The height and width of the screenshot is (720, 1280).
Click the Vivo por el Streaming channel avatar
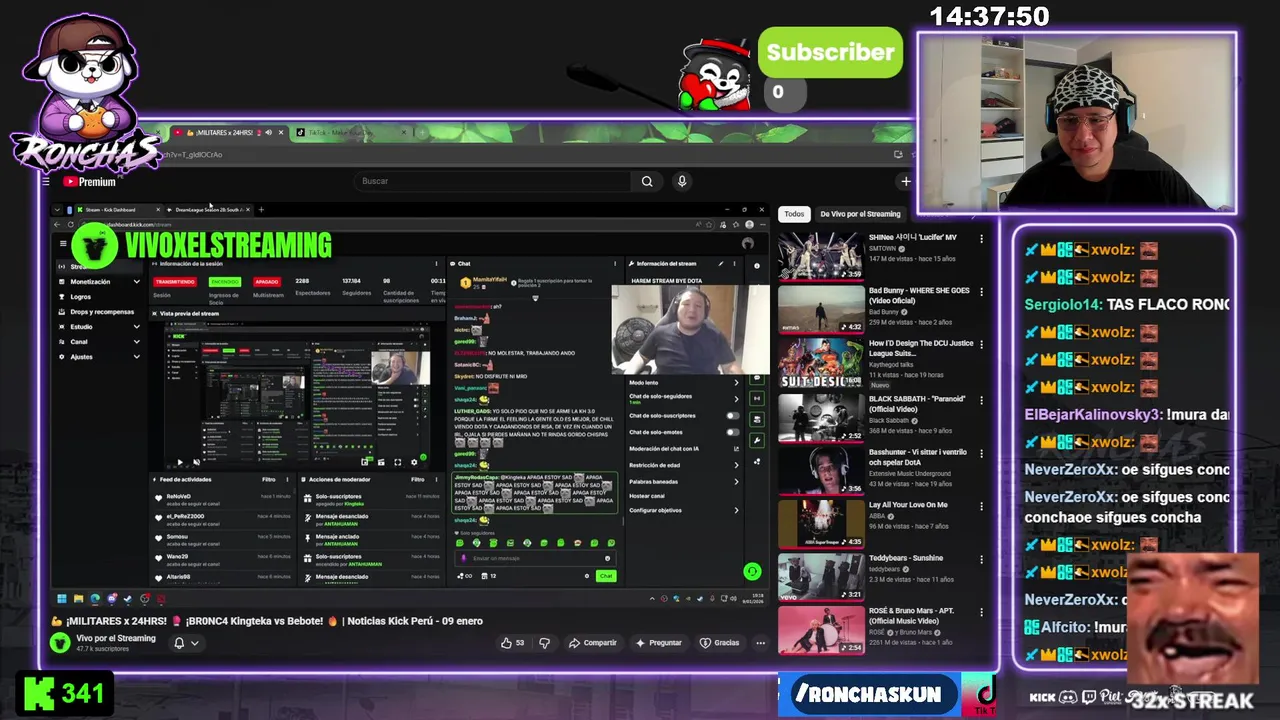[x=61, y=642]
